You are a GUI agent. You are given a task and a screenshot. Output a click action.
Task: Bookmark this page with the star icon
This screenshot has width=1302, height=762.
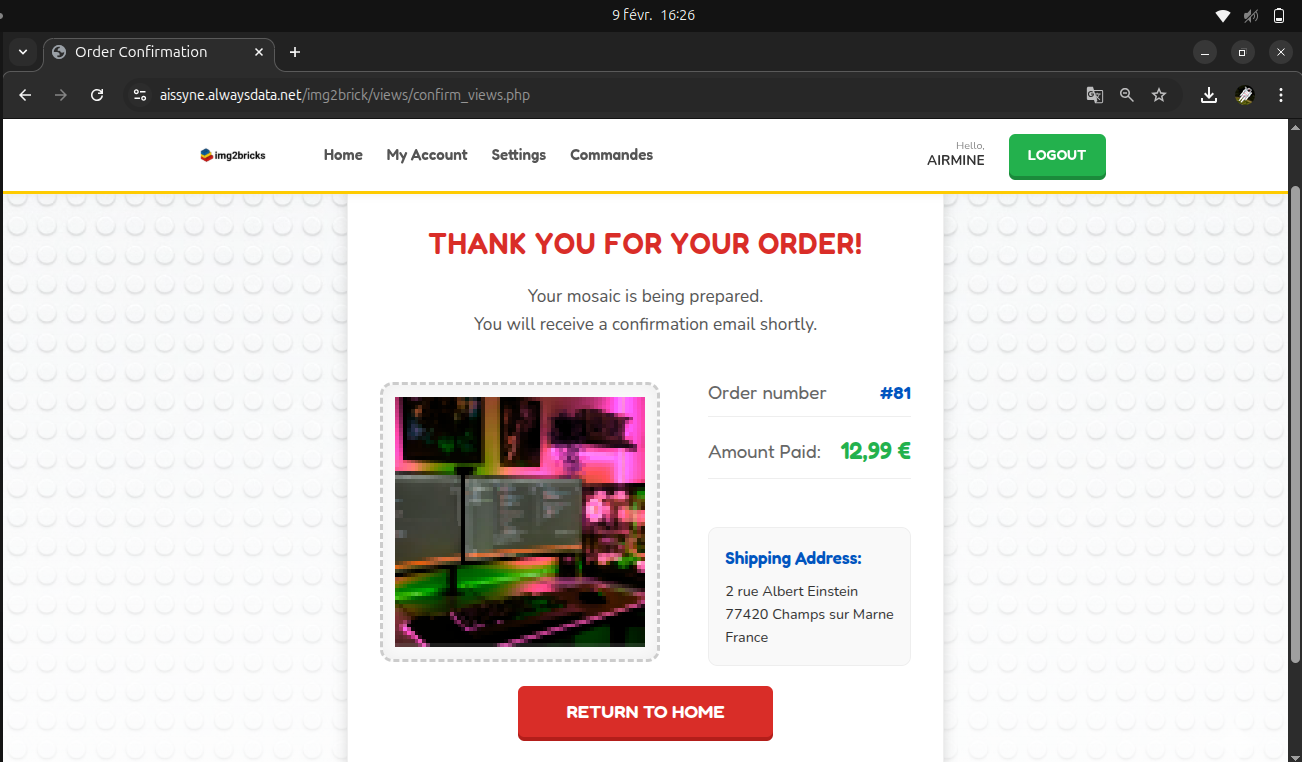click(x=1159, y=95)
